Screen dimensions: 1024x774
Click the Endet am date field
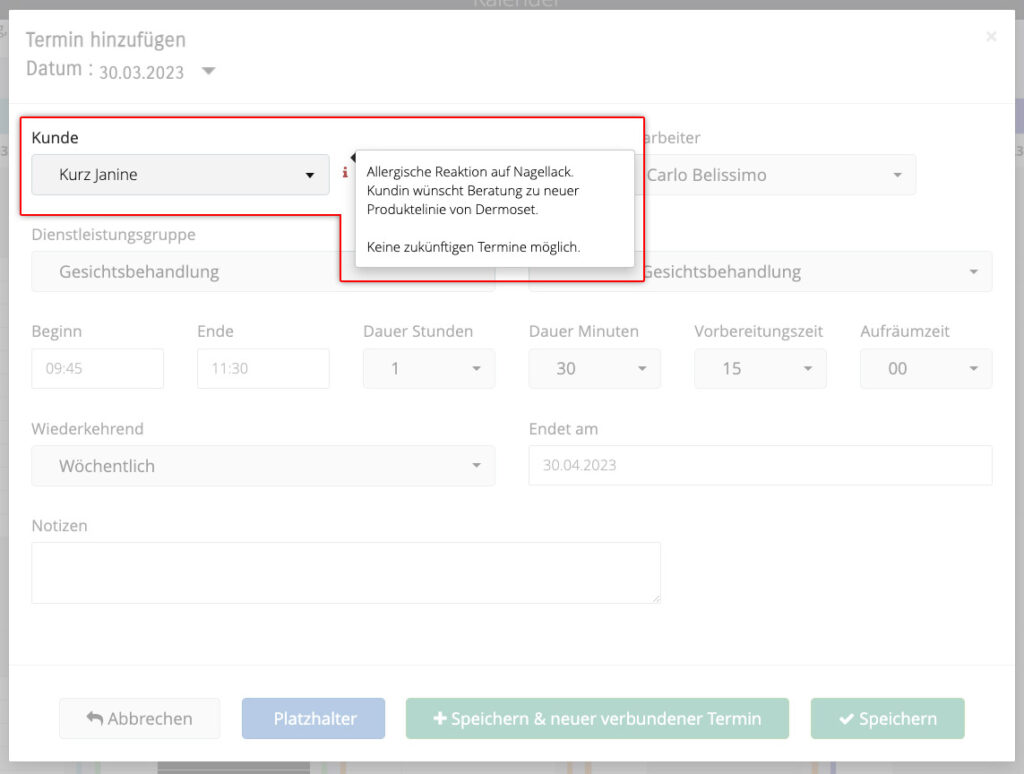(760, 466)
